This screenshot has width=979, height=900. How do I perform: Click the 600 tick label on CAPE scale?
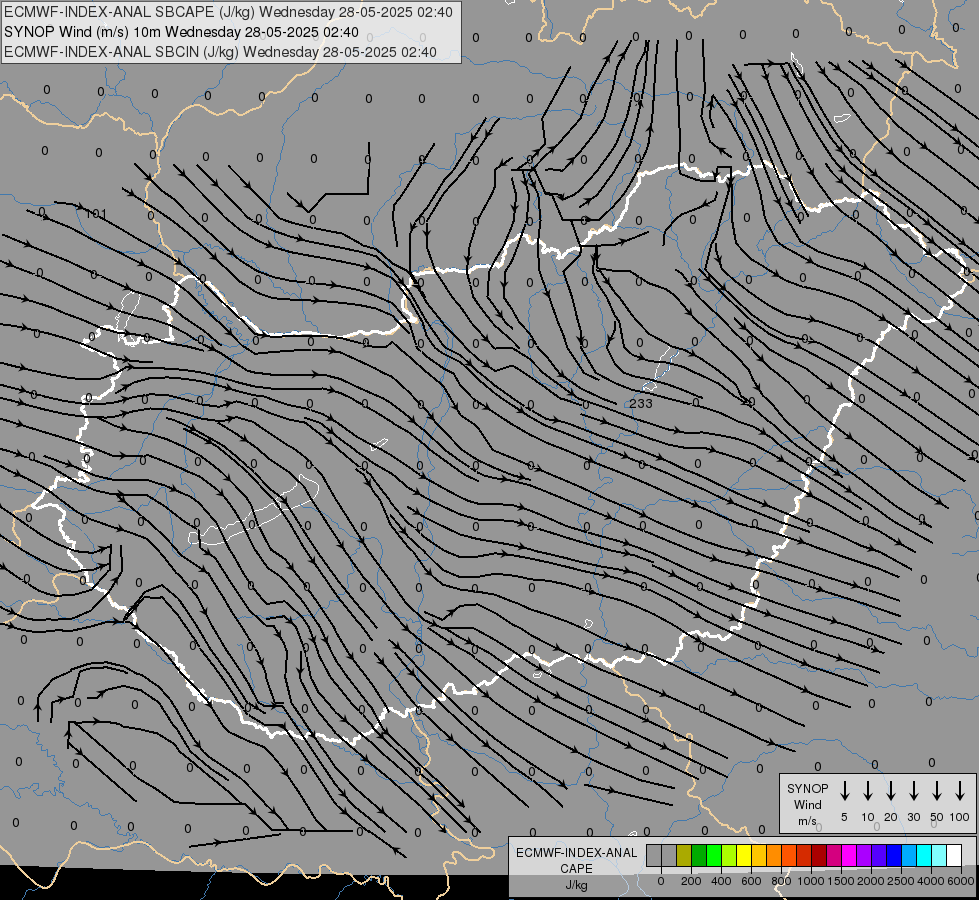tap(751, 881)
